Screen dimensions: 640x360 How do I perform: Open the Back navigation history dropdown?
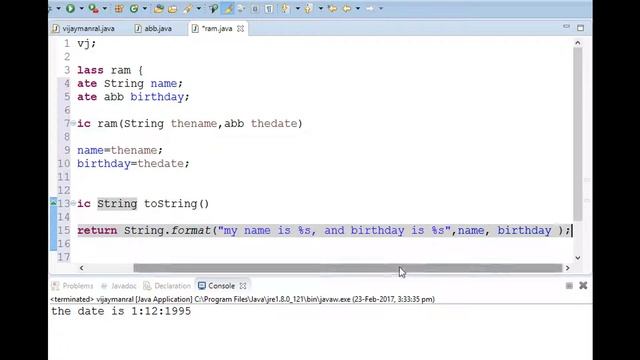pos(358,8)
